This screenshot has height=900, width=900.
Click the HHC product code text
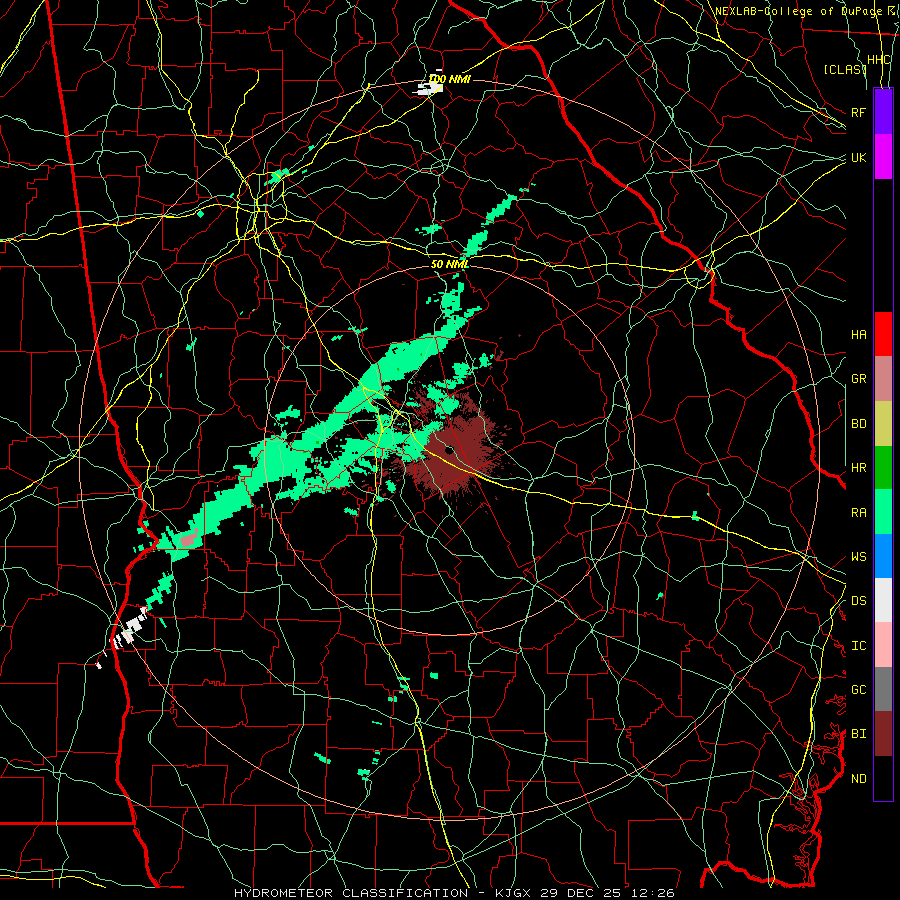879,60
